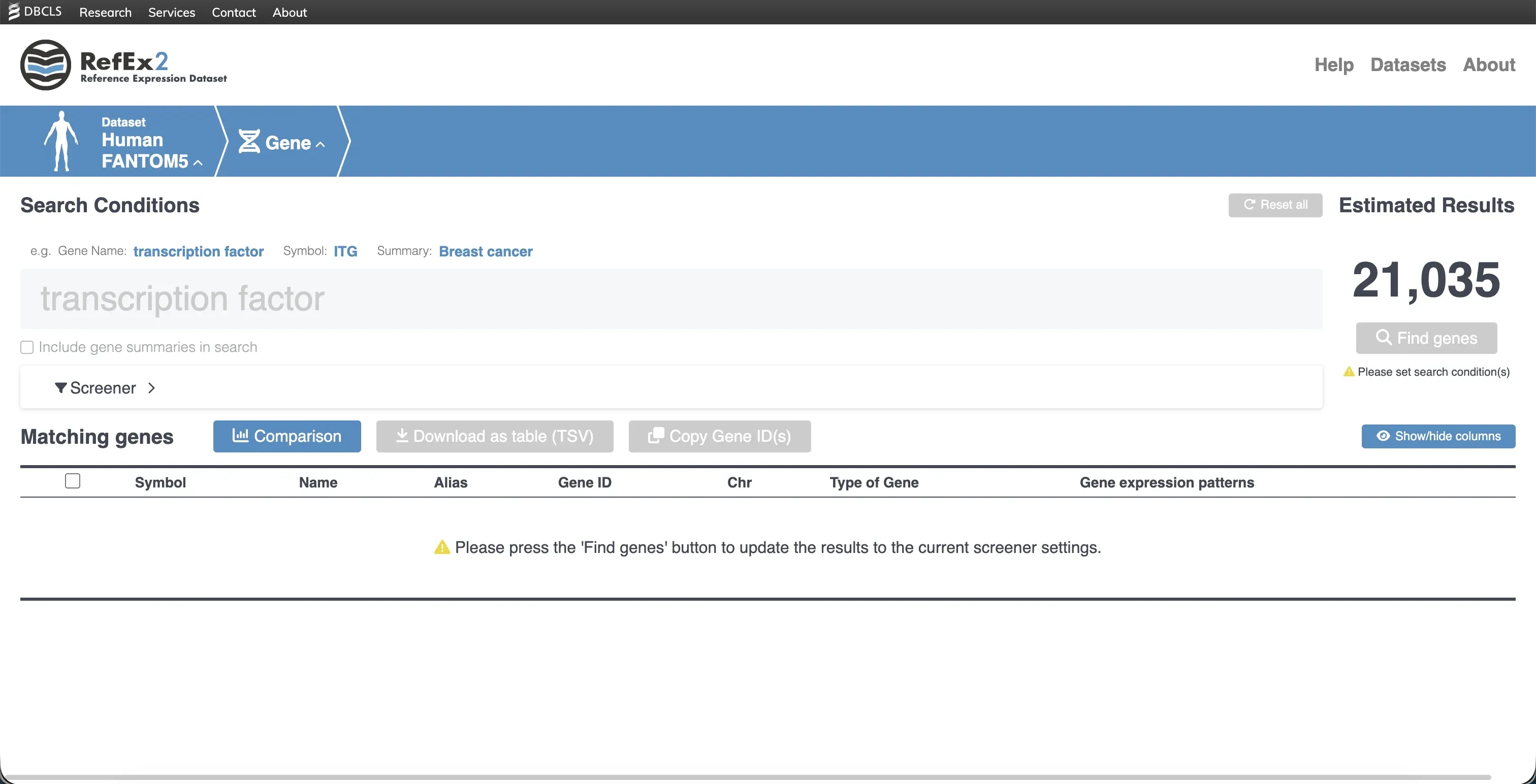Click the Alias column header
This screenshot has height=784, width=1536.
(x=451, y=482)
